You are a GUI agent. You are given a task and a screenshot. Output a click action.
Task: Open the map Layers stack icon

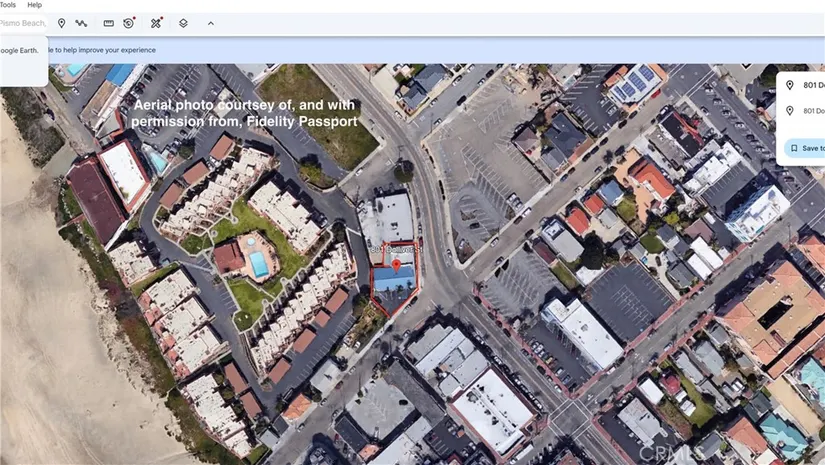point(183,23)
